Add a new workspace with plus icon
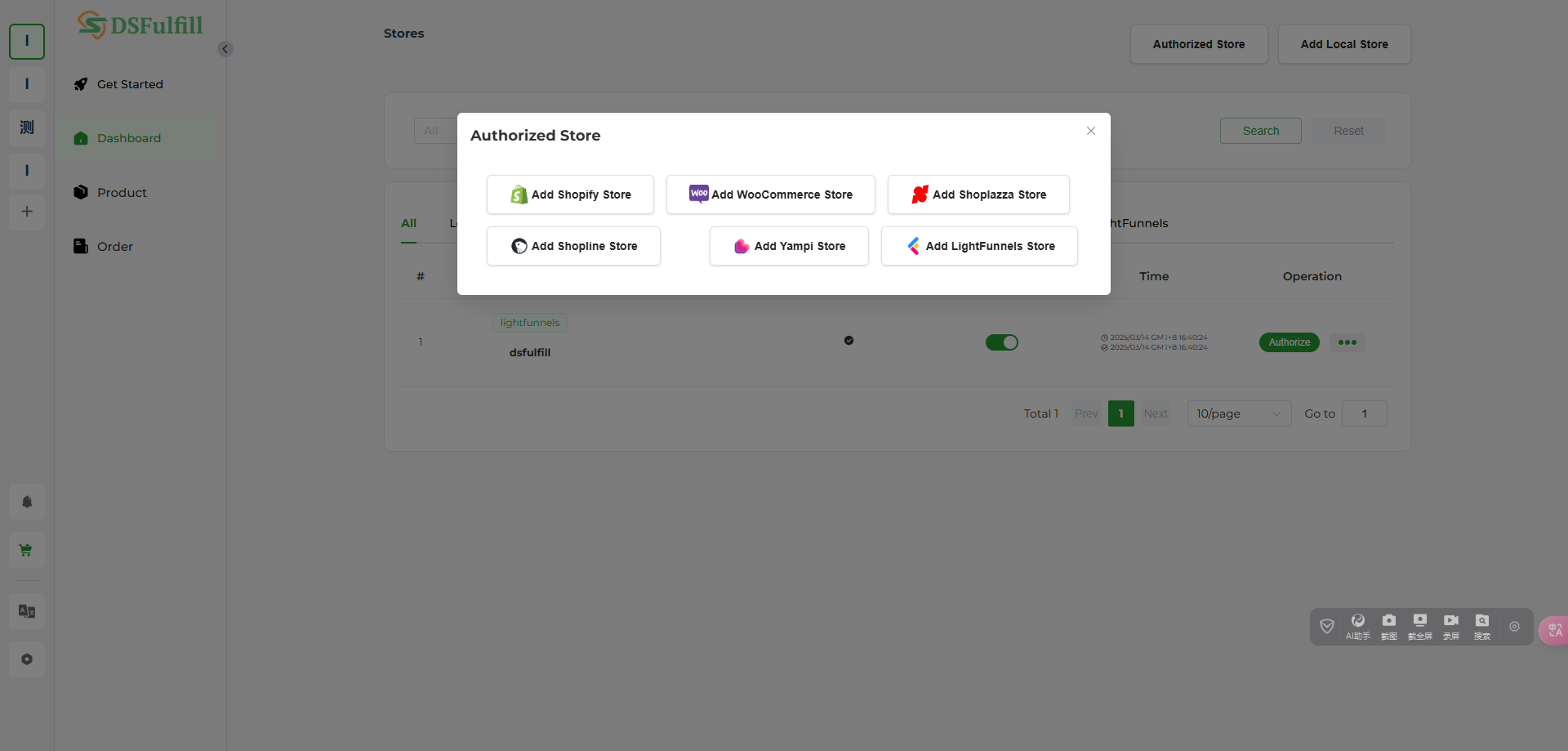The width and height of the screenshot is (1568, 751). (x=27, y=212)
